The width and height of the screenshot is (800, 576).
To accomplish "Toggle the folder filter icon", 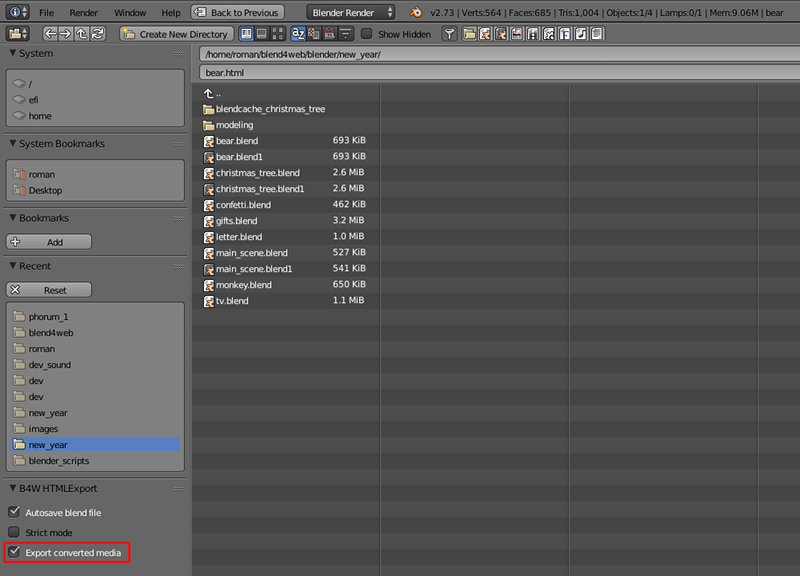I will [x=469, y=34].
